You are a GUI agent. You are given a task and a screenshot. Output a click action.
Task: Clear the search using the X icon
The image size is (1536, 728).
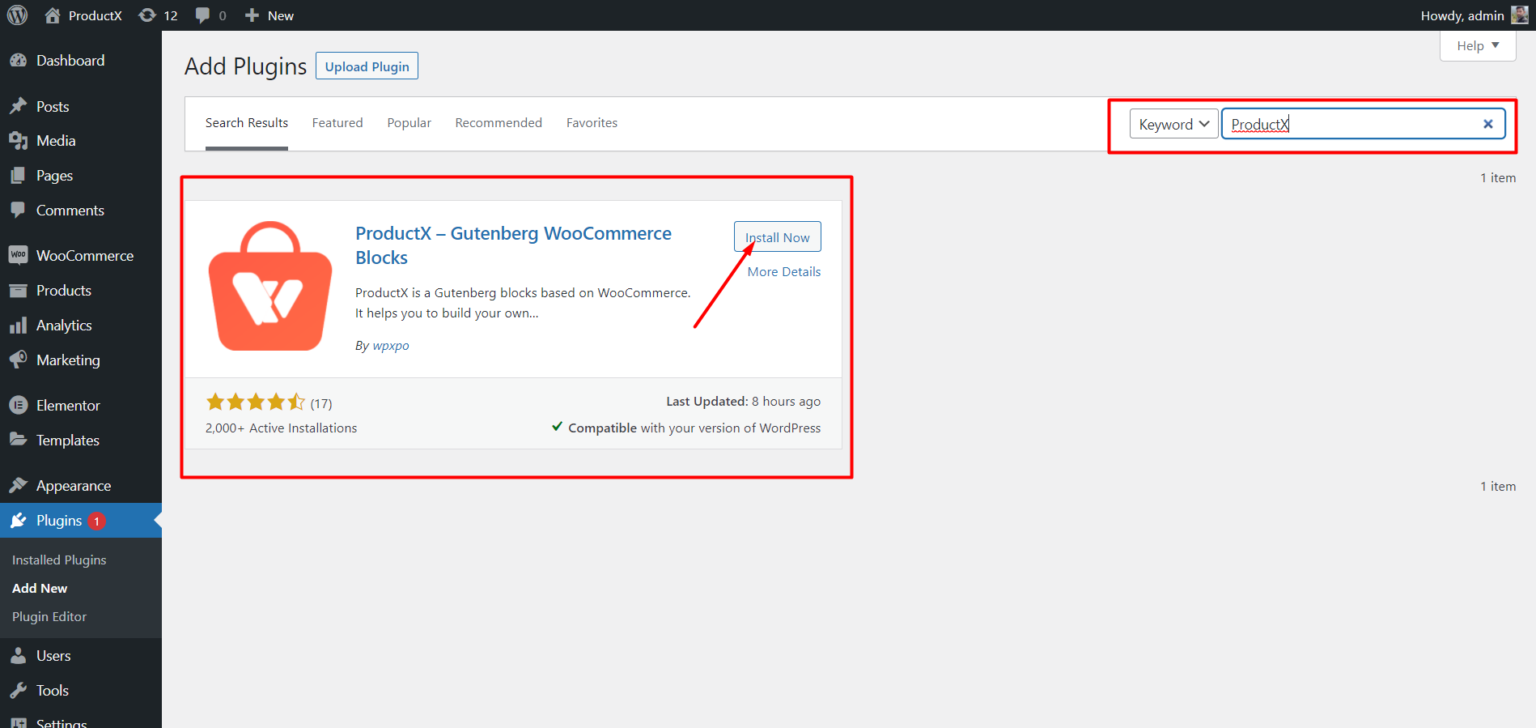click(x=1489, y=123)
